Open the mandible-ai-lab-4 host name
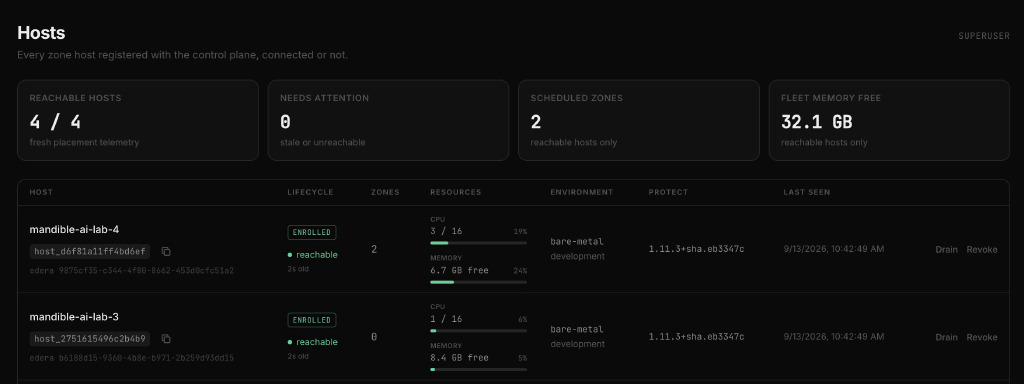The width and height of the screenshot is (1024, 384). (x=74, y=229)
